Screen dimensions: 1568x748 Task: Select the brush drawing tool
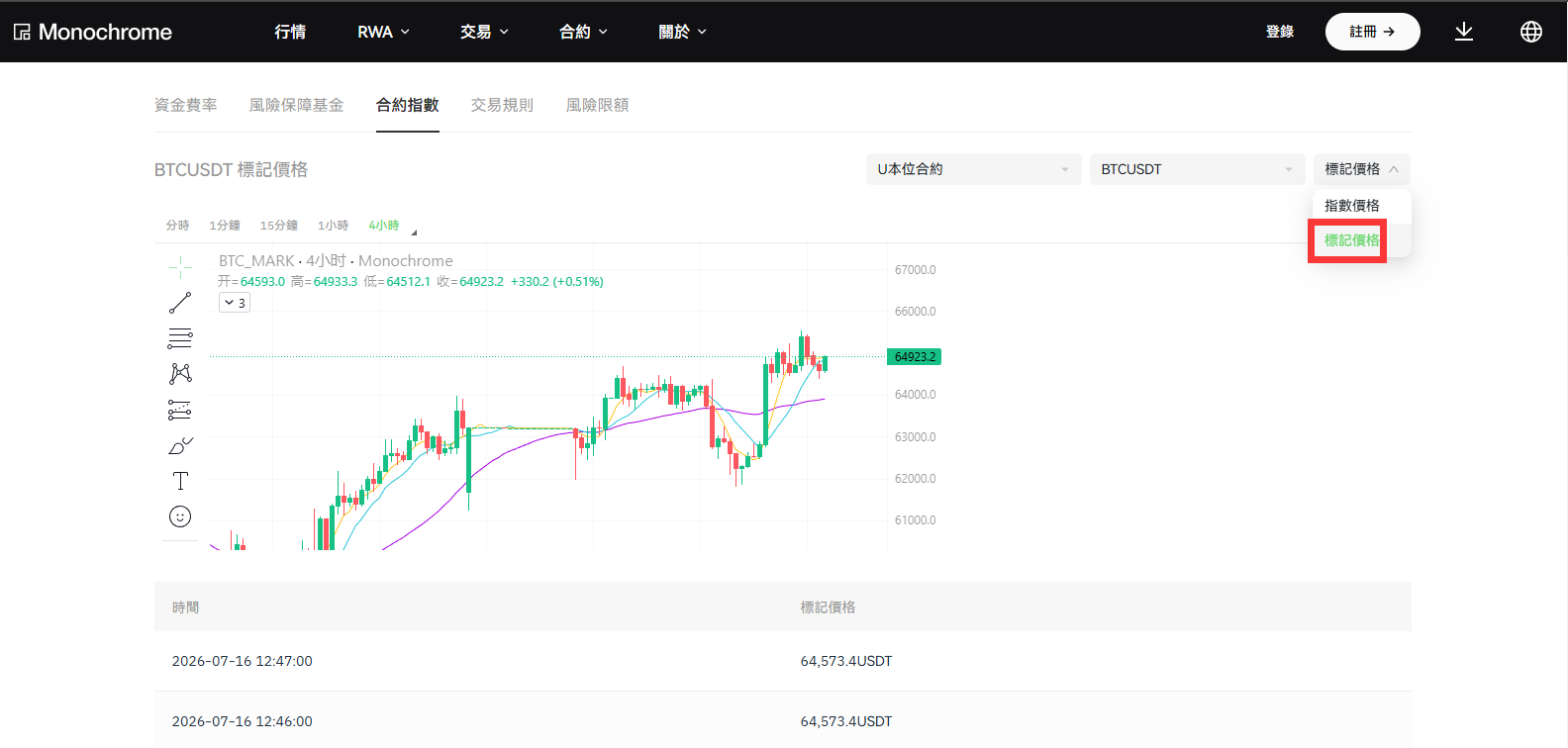click(180, 445)
